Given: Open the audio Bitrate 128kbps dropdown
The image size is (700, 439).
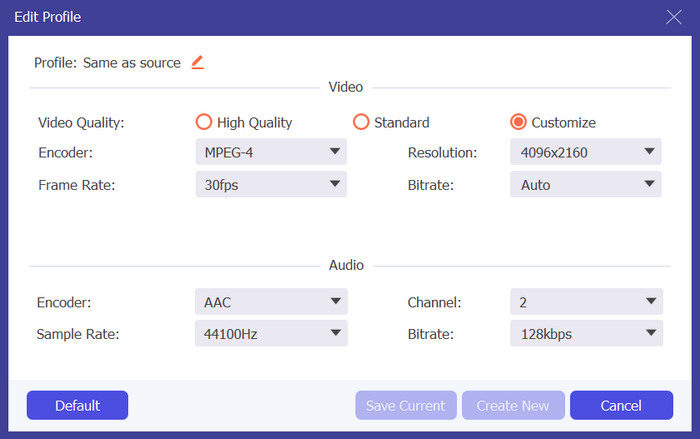Looking at the screenshot, I should [x=586, y=333].
